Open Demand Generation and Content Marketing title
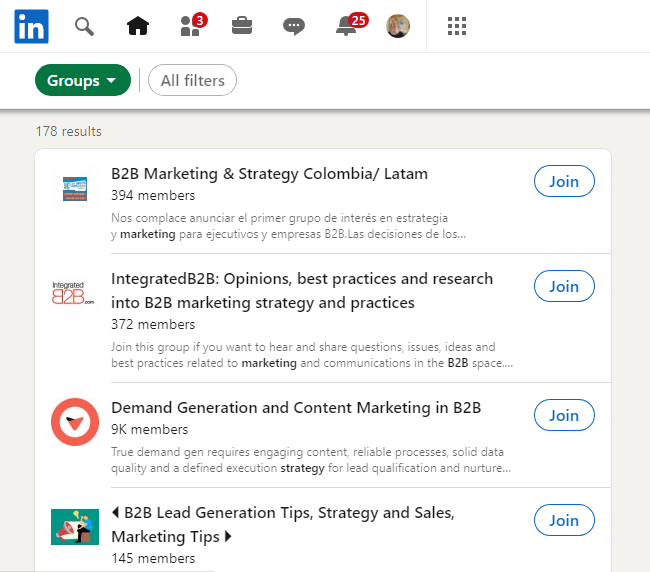The image size is (650, 572). [296, 408]
